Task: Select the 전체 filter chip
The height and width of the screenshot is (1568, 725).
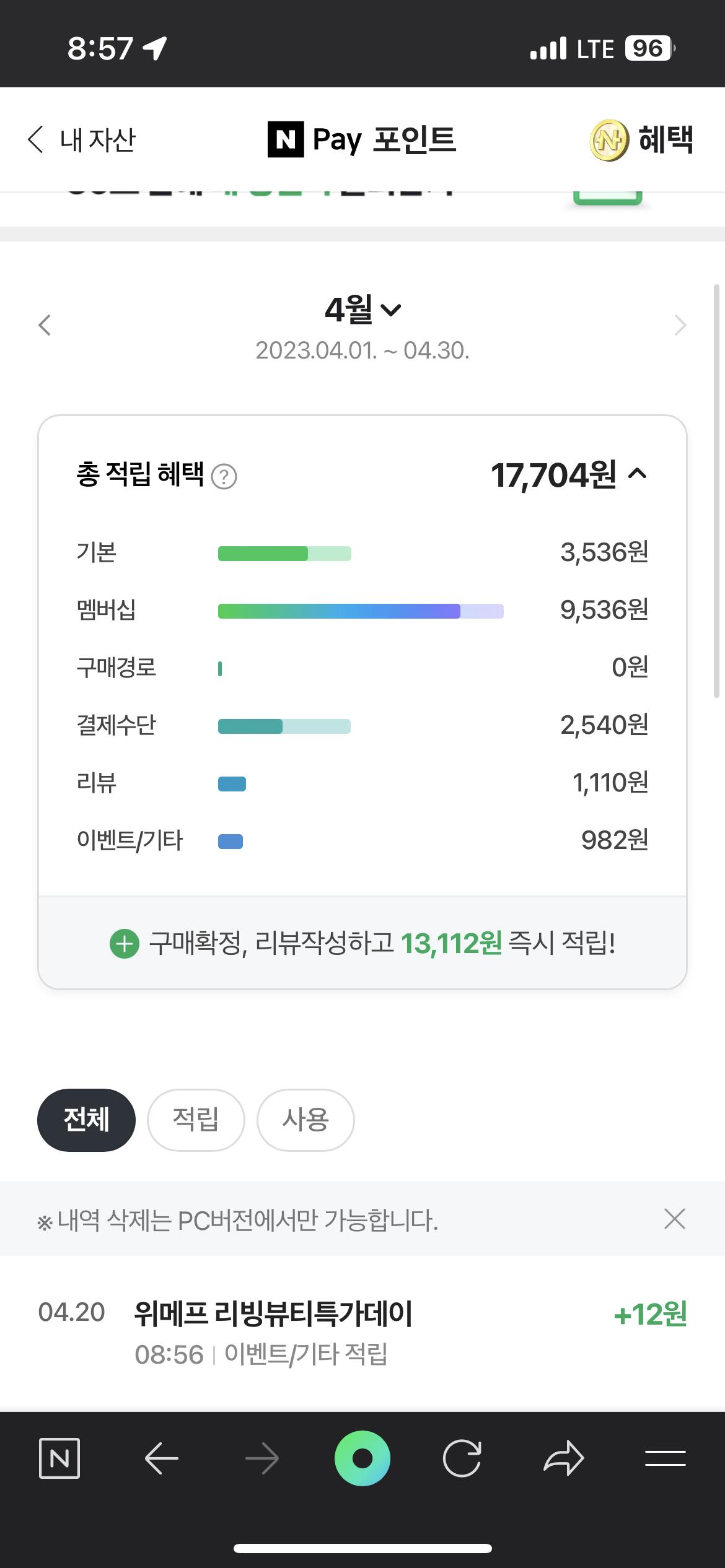Action: point(86,1120)
